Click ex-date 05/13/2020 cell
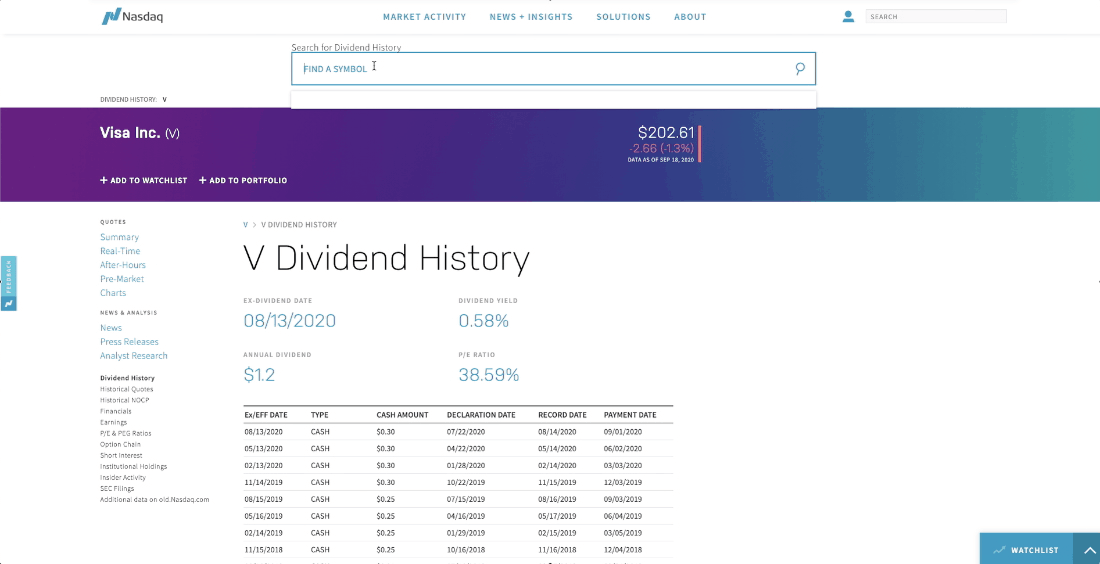Screen dimensions: 1100x564 [264, 449]
